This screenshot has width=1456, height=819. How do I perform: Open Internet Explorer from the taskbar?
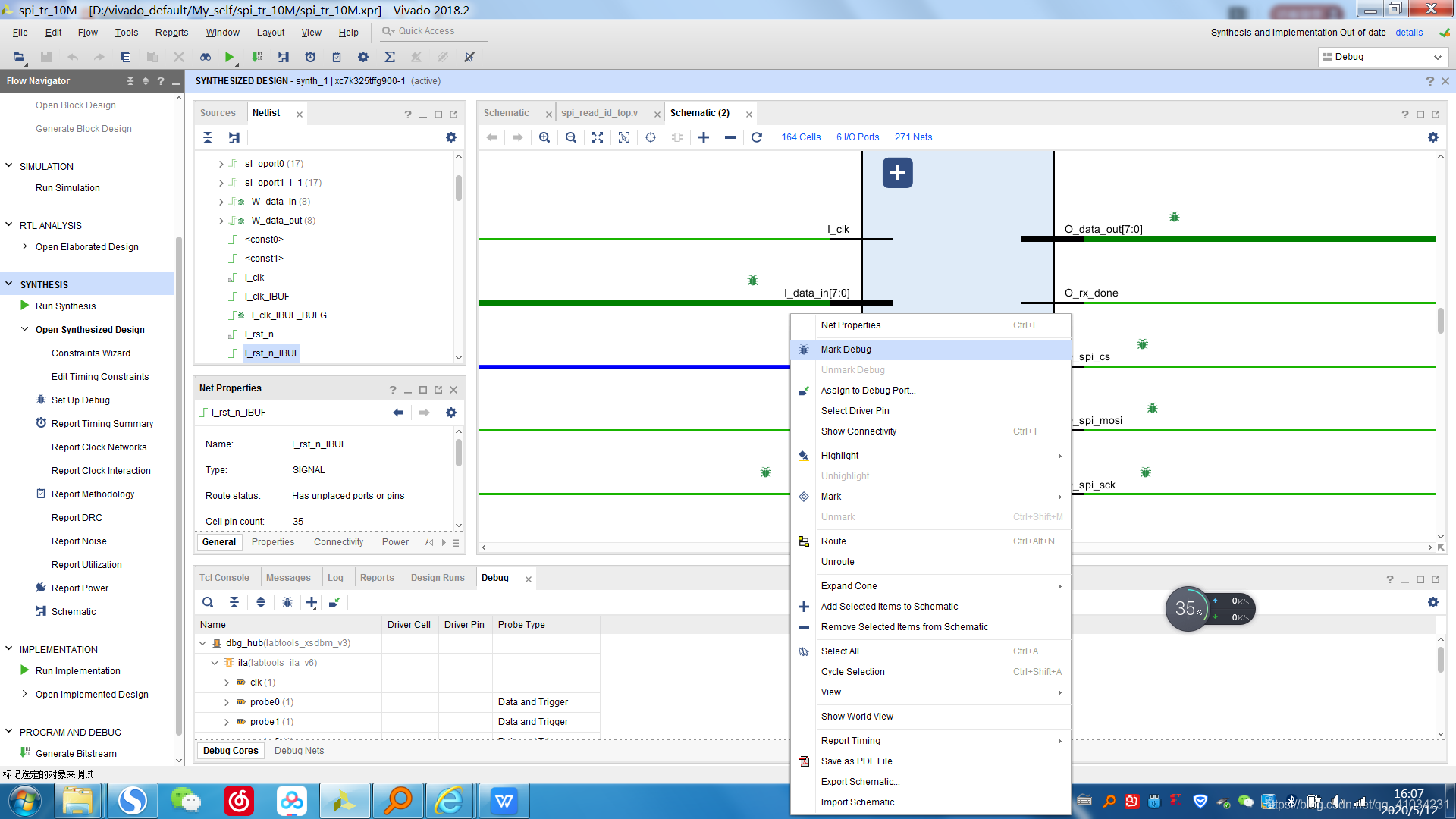point(449,801)
